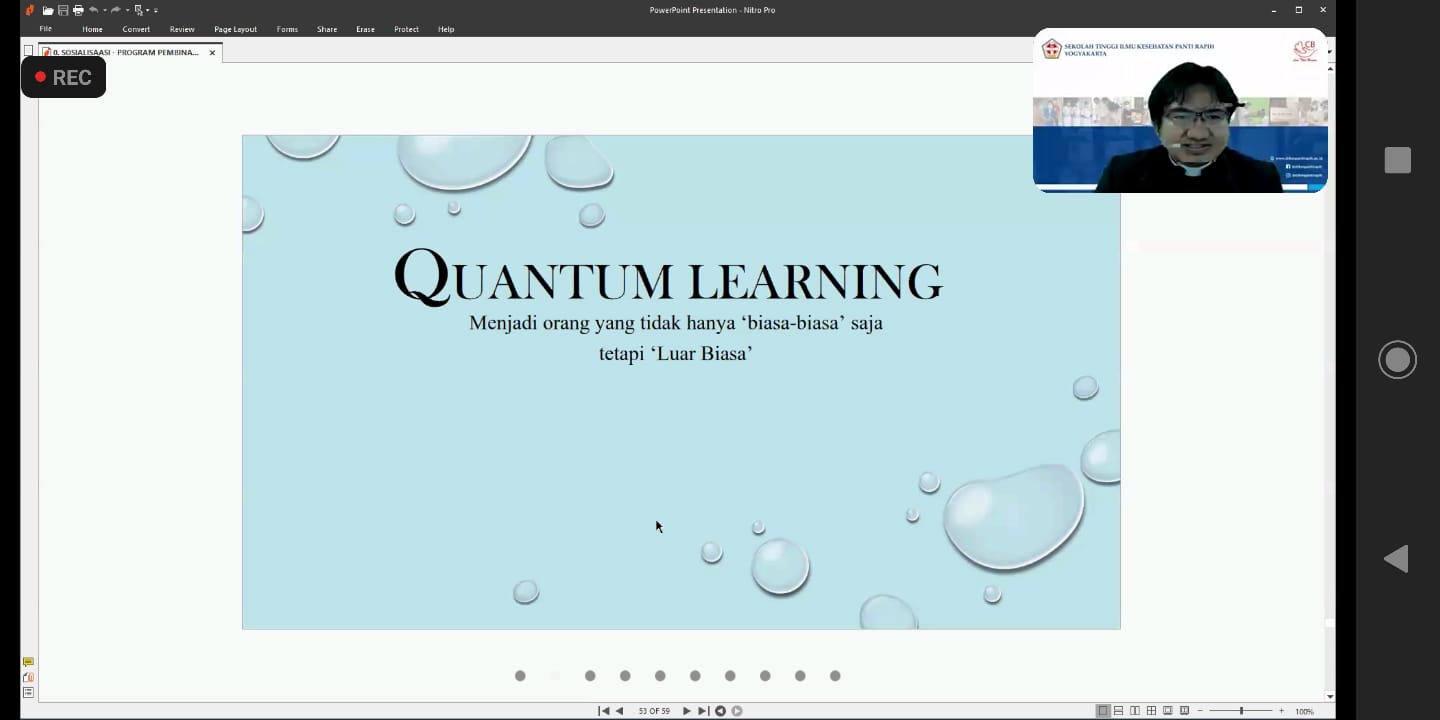Open the Page Layout ribbon tab

point(235,29)
